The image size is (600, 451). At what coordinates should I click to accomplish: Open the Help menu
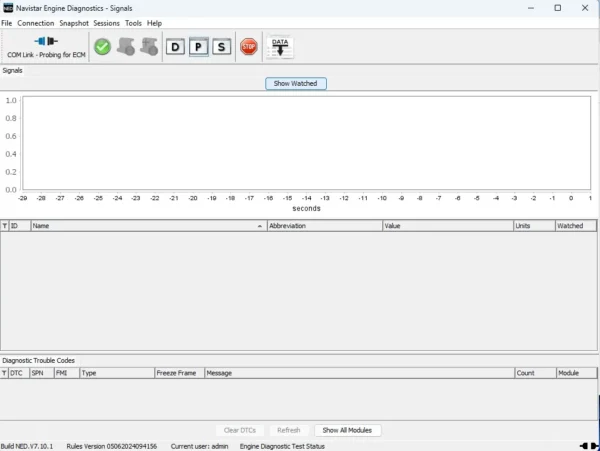pos(154,23)
